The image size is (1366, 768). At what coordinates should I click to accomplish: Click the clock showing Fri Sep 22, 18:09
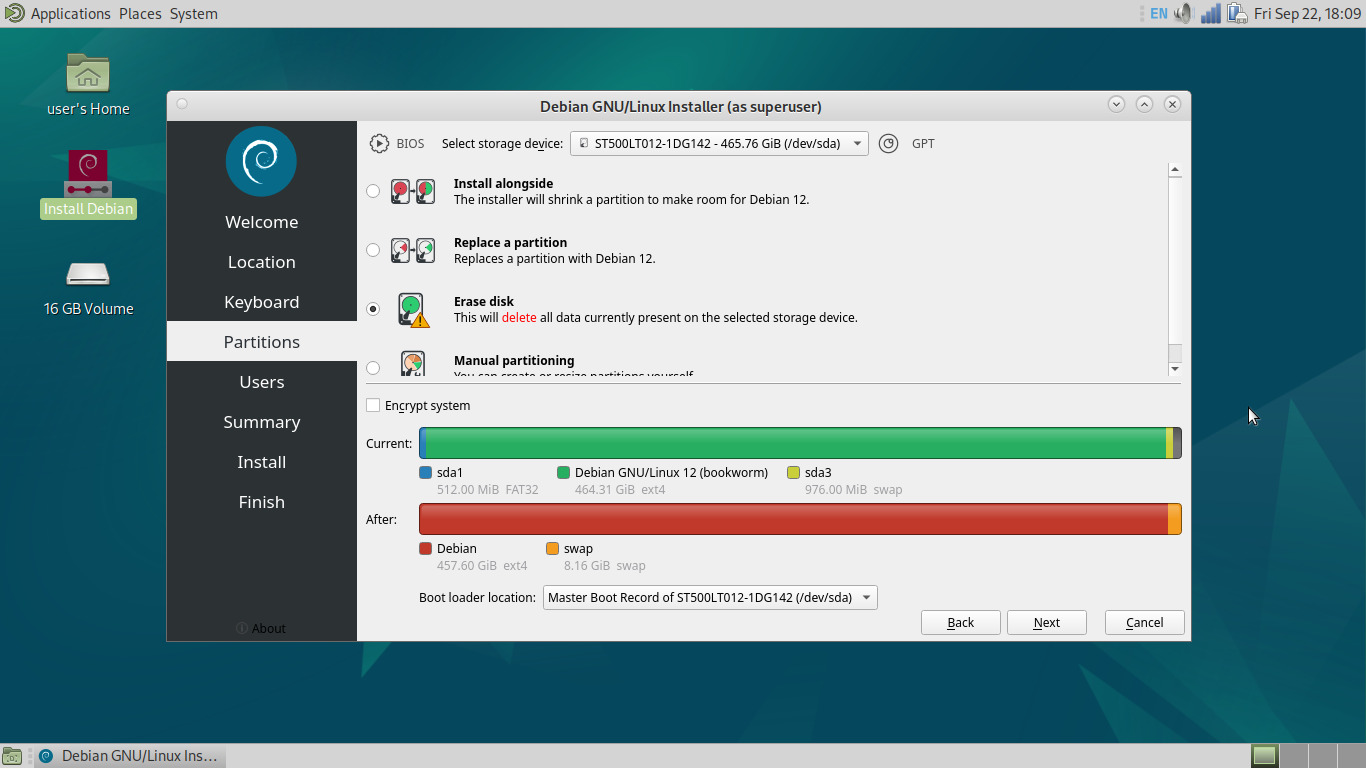pyautogui.click(x=1307, y=13)
